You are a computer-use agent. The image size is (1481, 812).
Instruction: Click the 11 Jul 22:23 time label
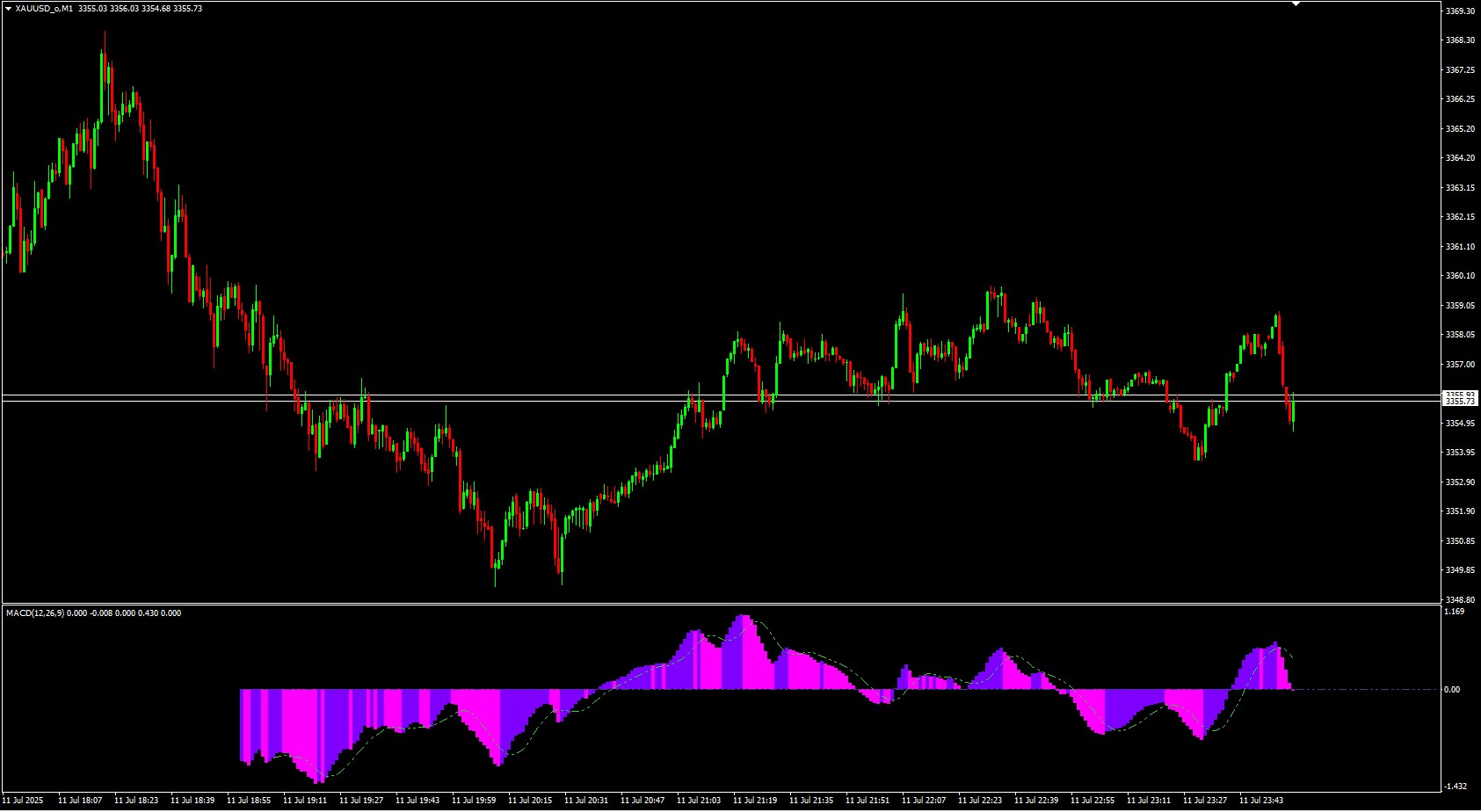point(980,801)
